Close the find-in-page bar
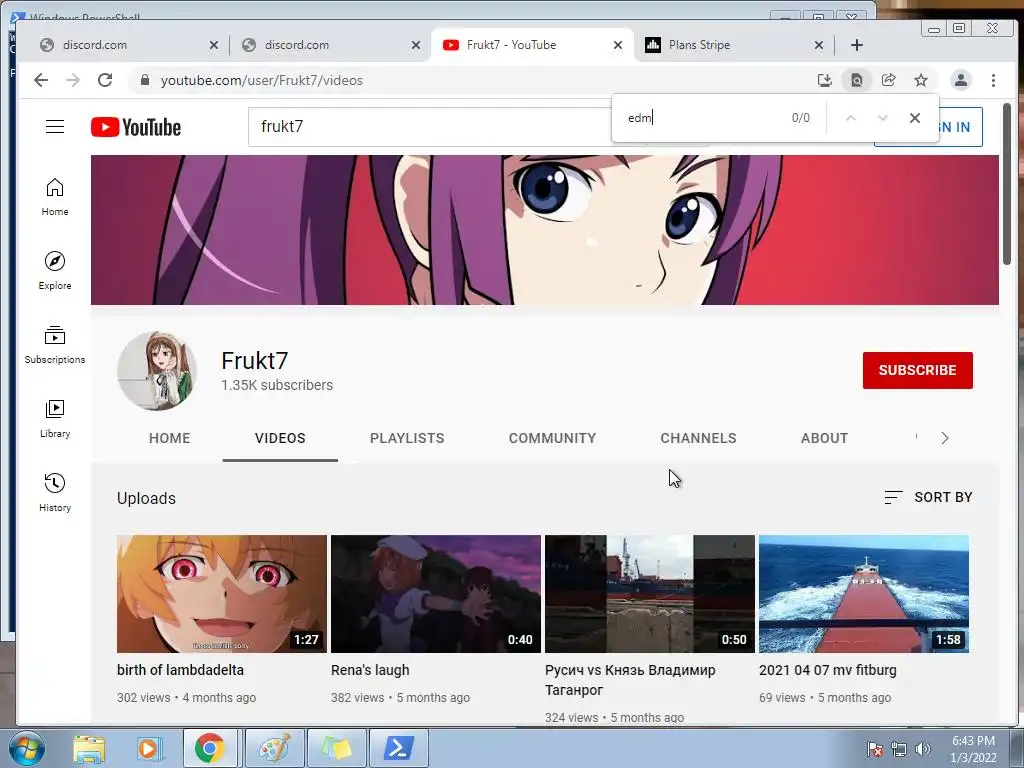This screenshot has width=1024, height=768. (x=915, y=118)
